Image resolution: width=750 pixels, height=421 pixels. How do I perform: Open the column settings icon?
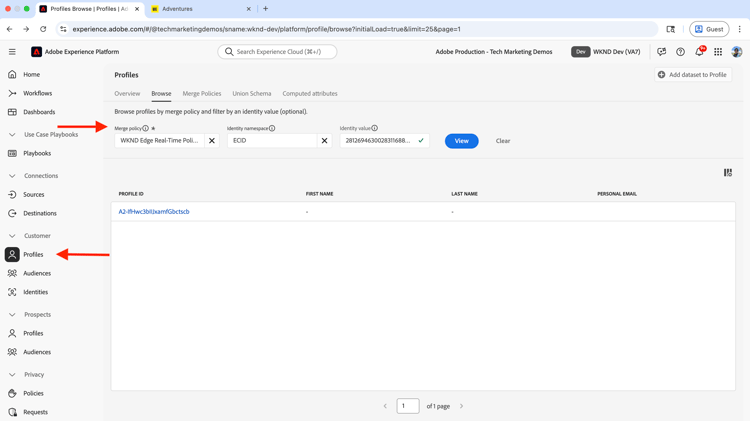click(x=728, y=173)
